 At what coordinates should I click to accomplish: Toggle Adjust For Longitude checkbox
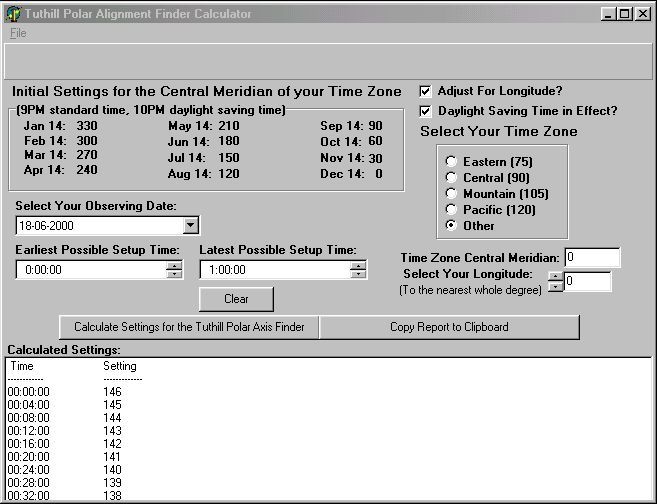(x=425, y=91)
